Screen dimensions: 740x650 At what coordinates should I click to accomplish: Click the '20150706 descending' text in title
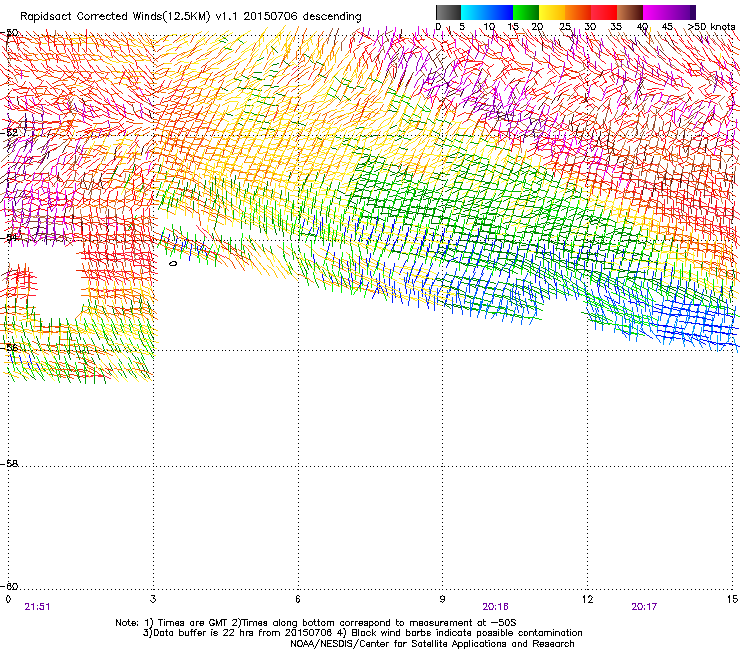[303, 17]
